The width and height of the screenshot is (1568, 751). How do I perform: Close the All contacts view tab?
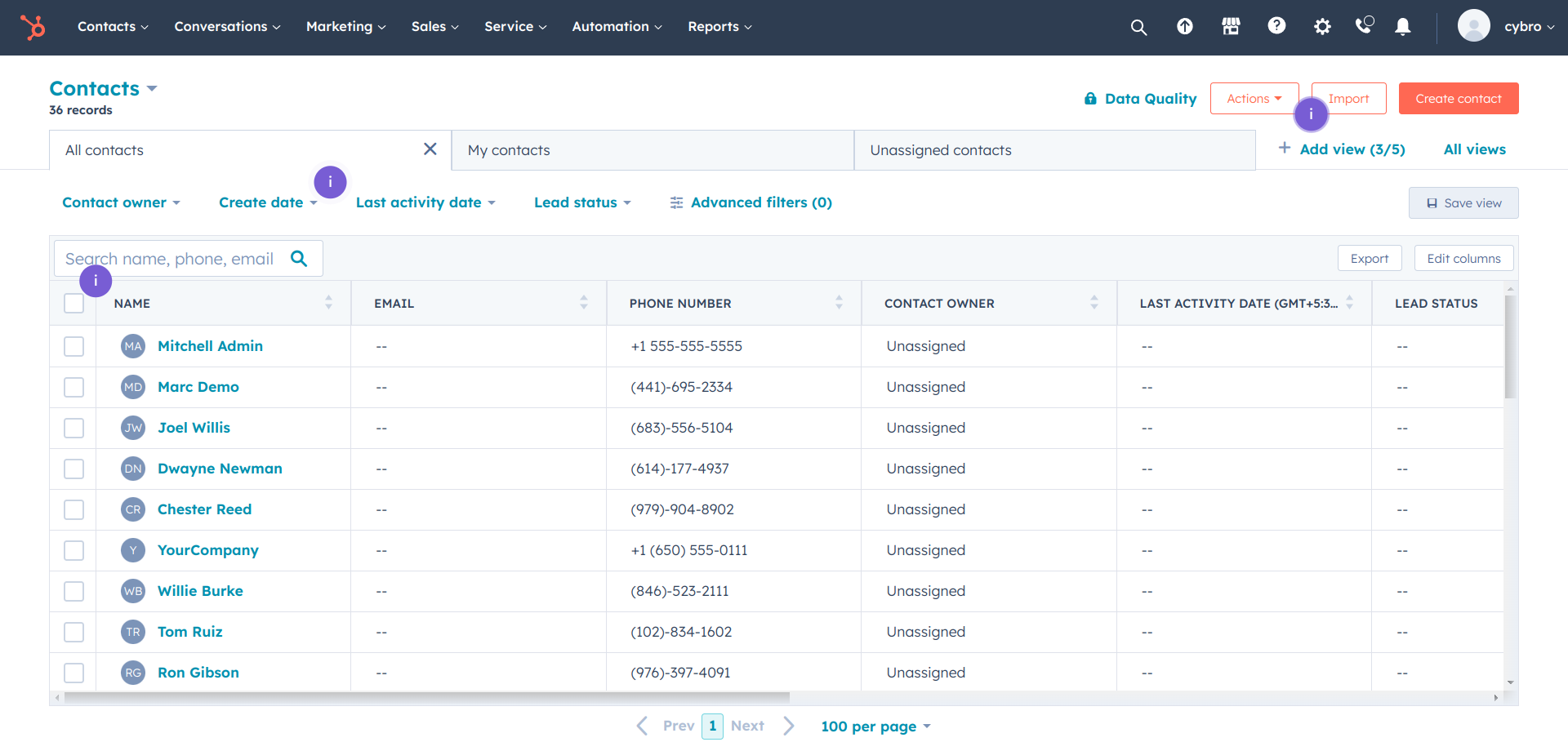[x=430, y=149]
